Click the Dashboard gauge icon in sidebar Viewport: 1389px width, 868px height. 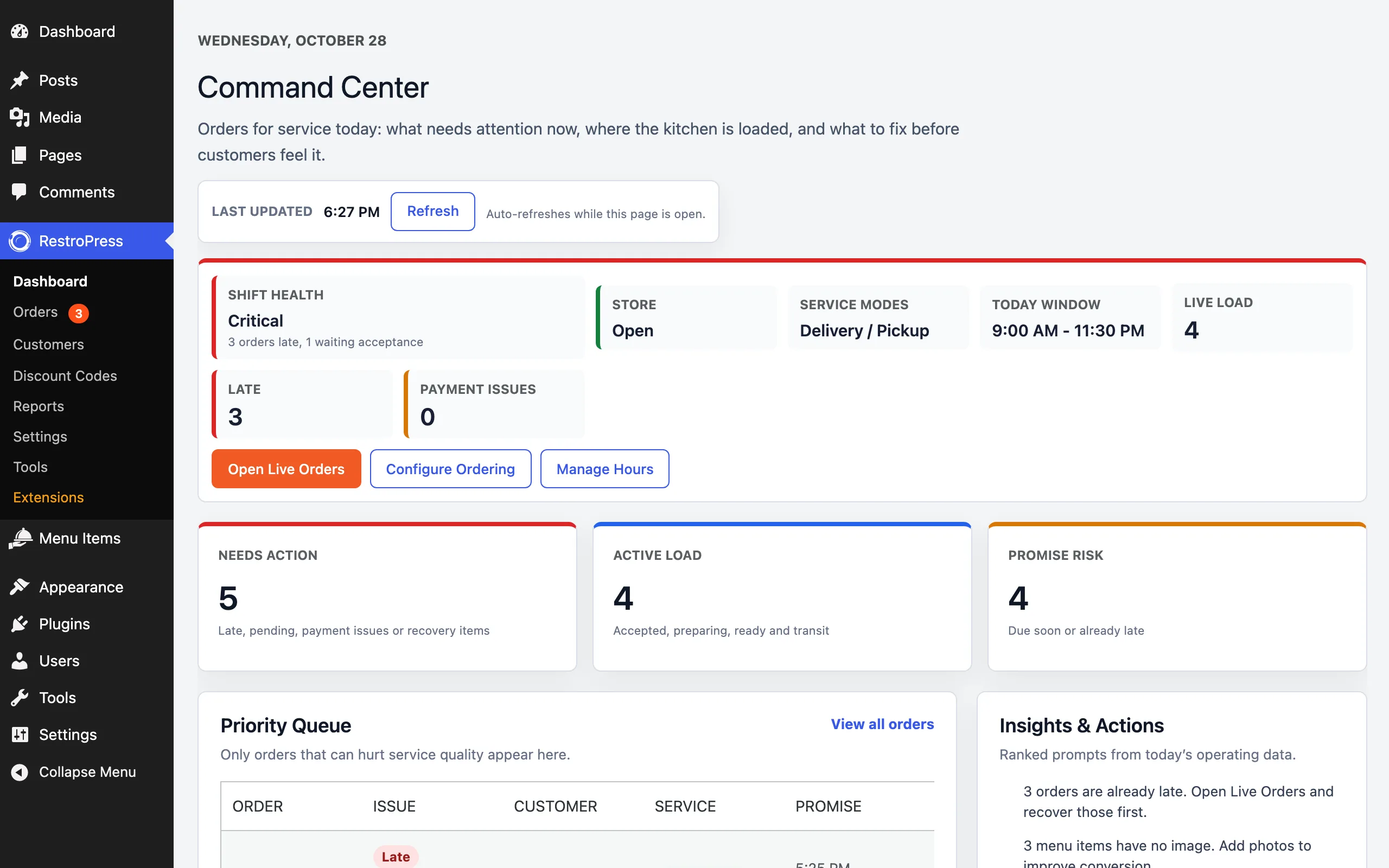coord(20,31)
